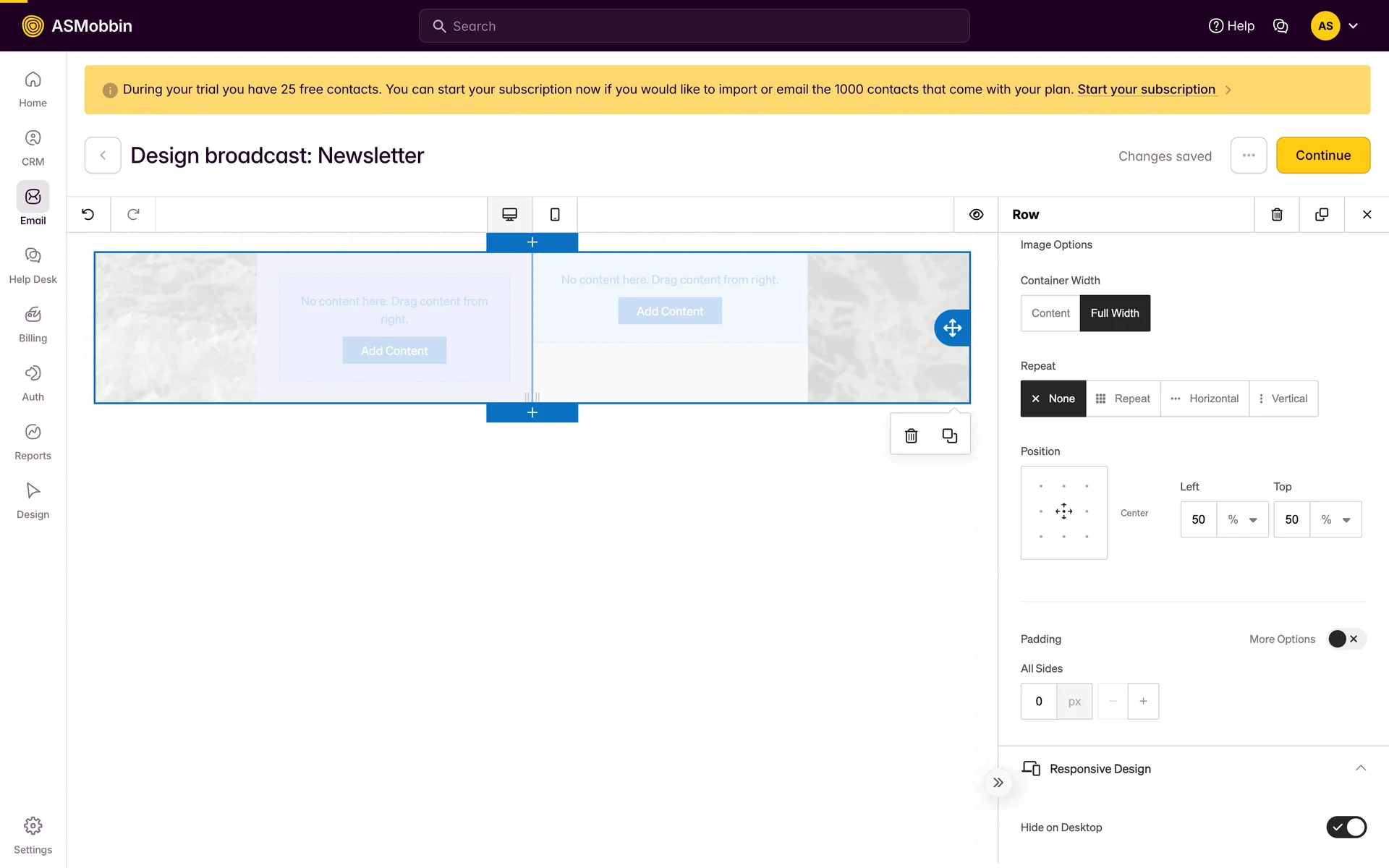Click the Continue button
The height and width of the screenshot is (868, 1389).
click(1322, 156)
